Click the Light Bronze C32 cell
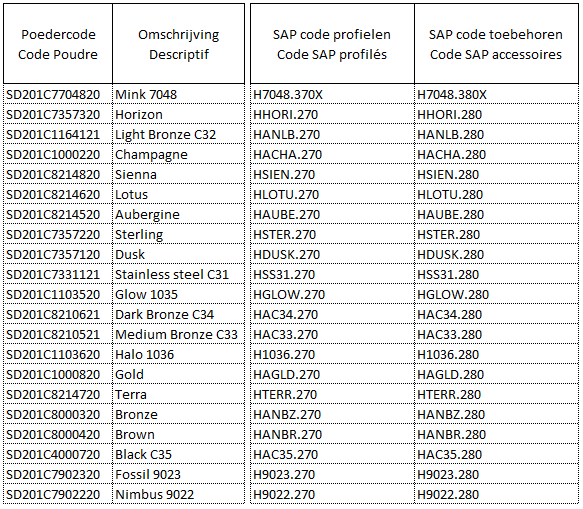Viewport: 583px width, 509px height. click(178, 134)
